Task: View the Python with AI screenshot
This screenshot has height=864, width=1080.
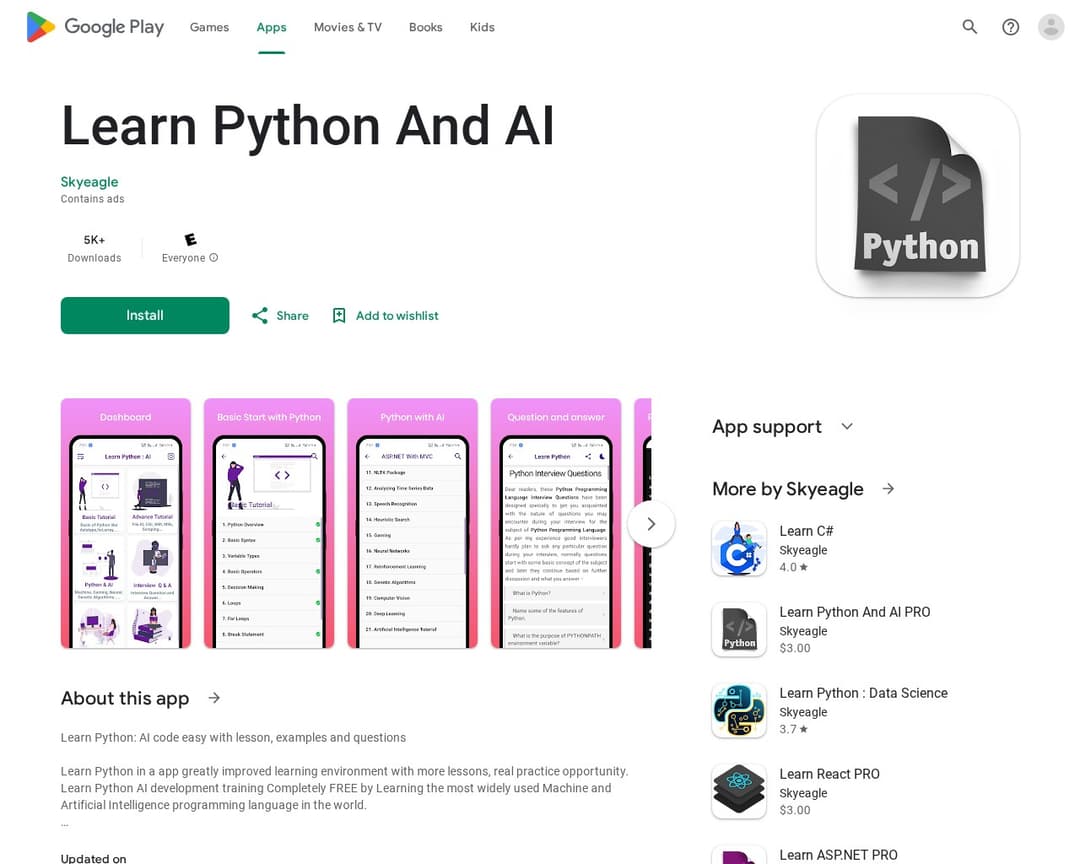Action: click(412, 523)
